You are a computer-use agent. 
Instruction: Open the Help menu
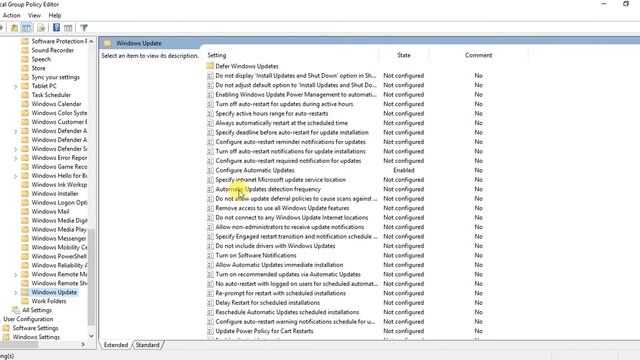55,15
